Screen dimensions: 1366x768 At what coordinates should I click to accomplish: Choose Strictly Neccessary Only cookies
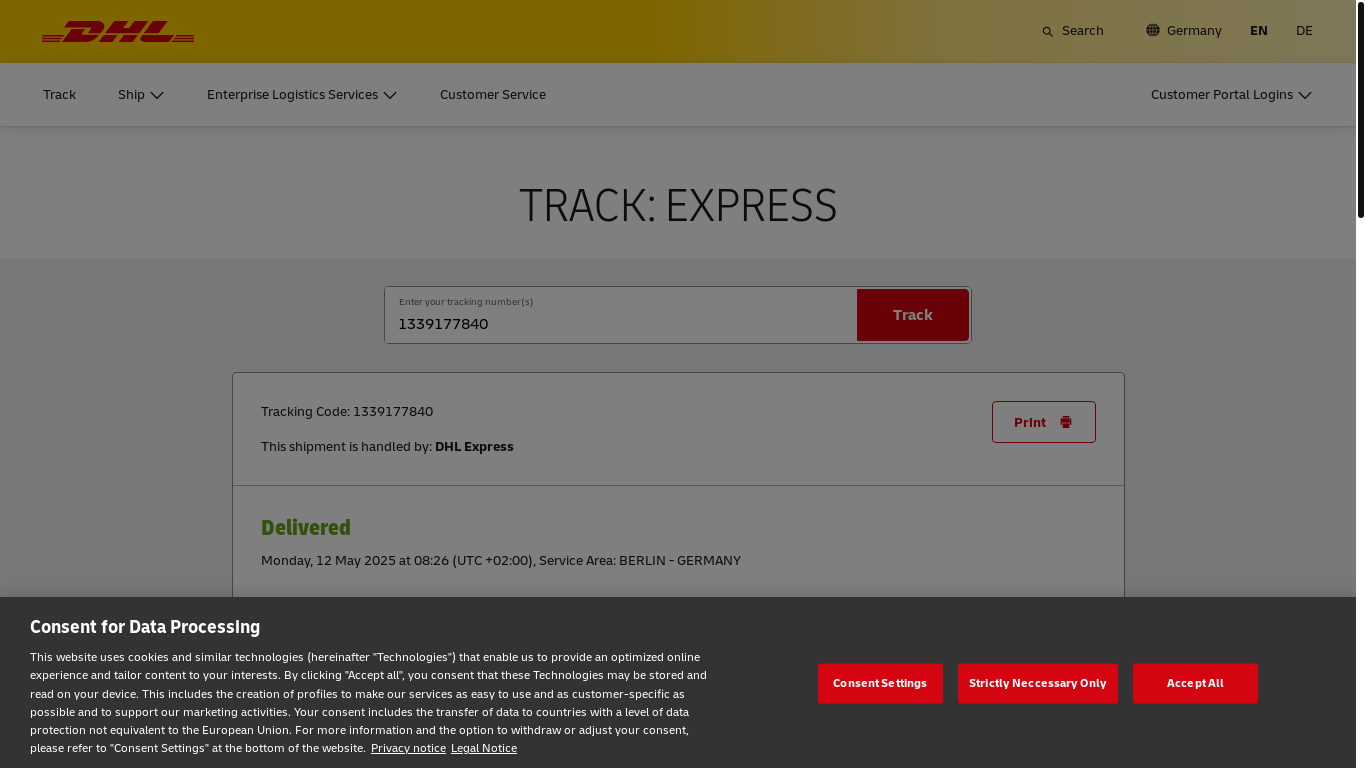pos(1038,683)
